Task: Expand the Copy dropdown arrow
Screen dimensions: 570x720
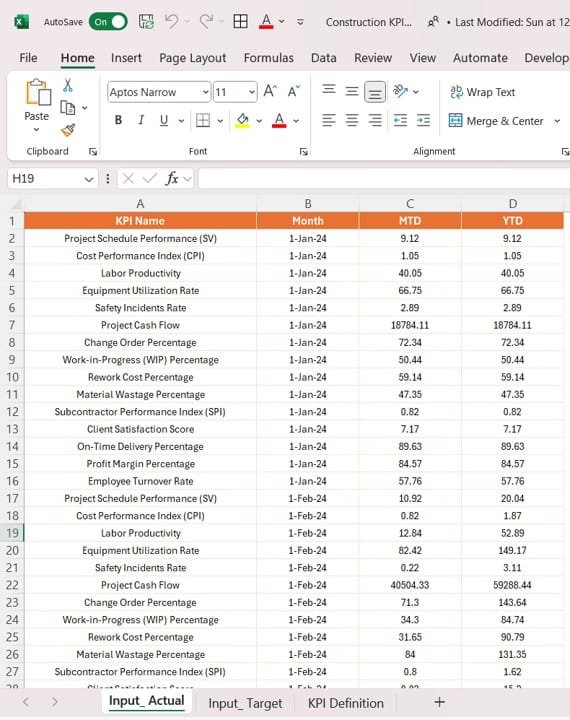Action: coord(85,108)
